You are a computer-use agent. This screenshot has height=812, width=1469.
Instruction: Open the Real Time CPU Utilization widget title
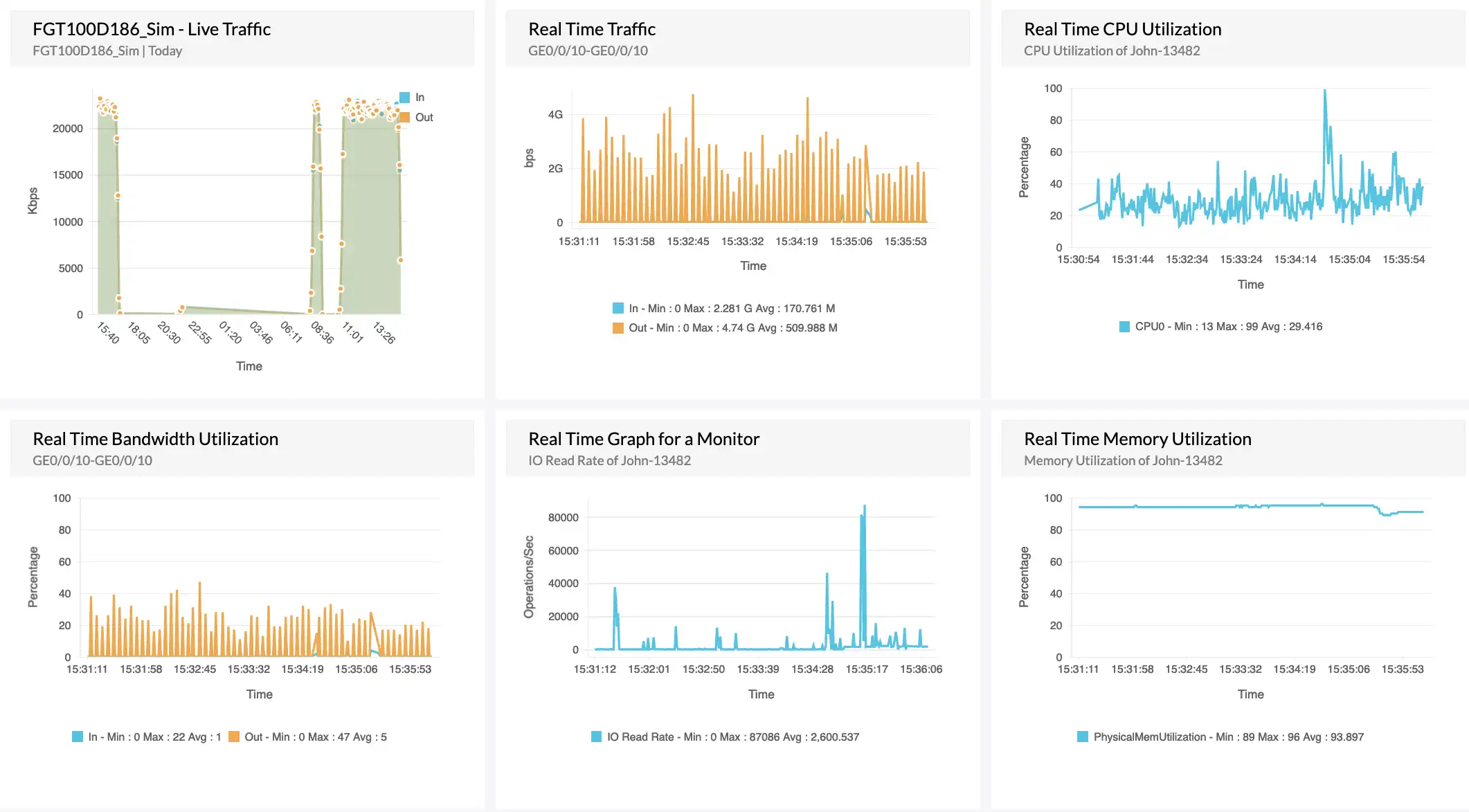point(1122,29)
